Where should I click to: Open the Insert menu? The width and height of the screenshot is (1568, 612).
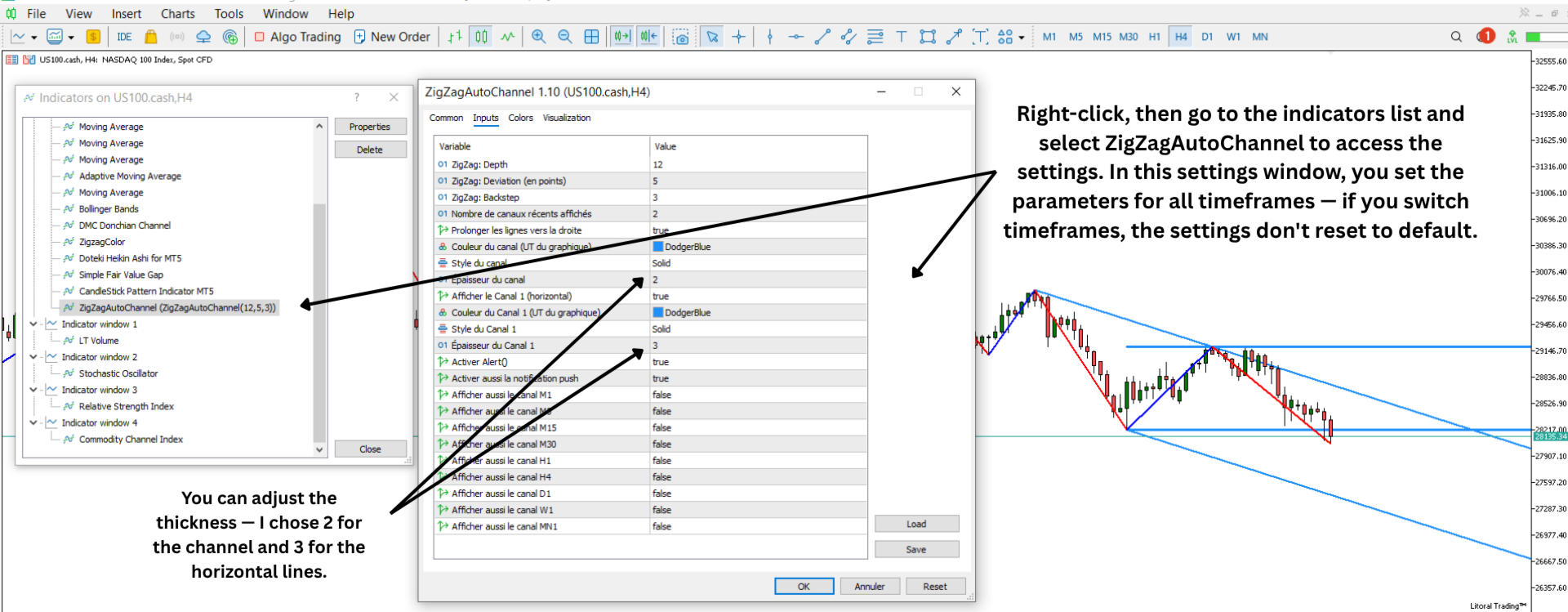[127, 14]
